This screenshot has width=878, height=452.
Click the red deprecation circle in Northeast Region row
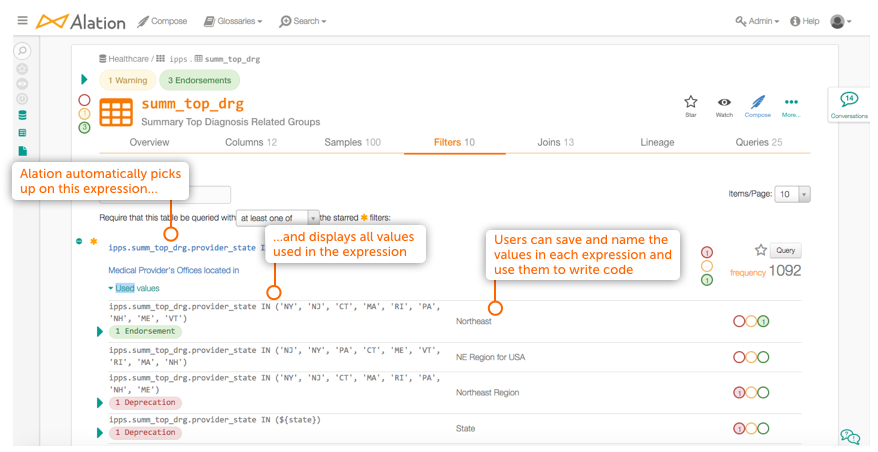click(x=739, y=393)
